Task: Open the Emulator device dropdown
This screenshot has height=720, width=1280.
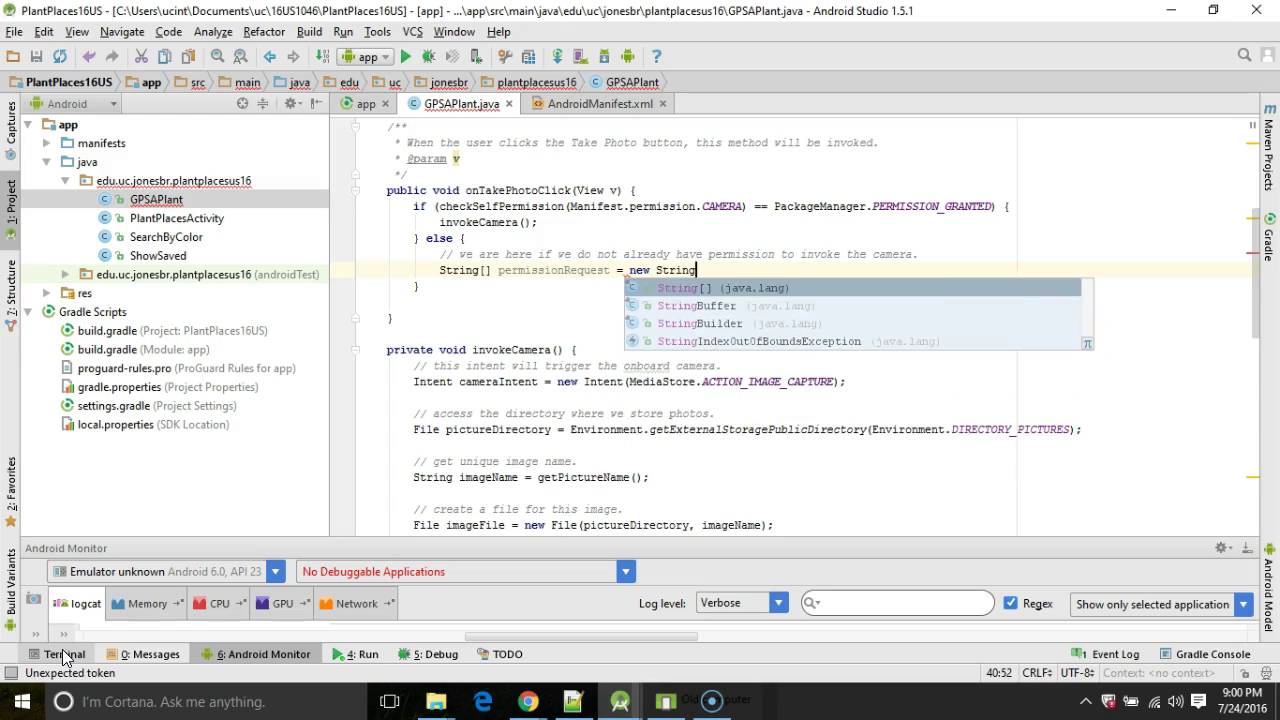Action: pyautogui.click(x=275, y=572)
